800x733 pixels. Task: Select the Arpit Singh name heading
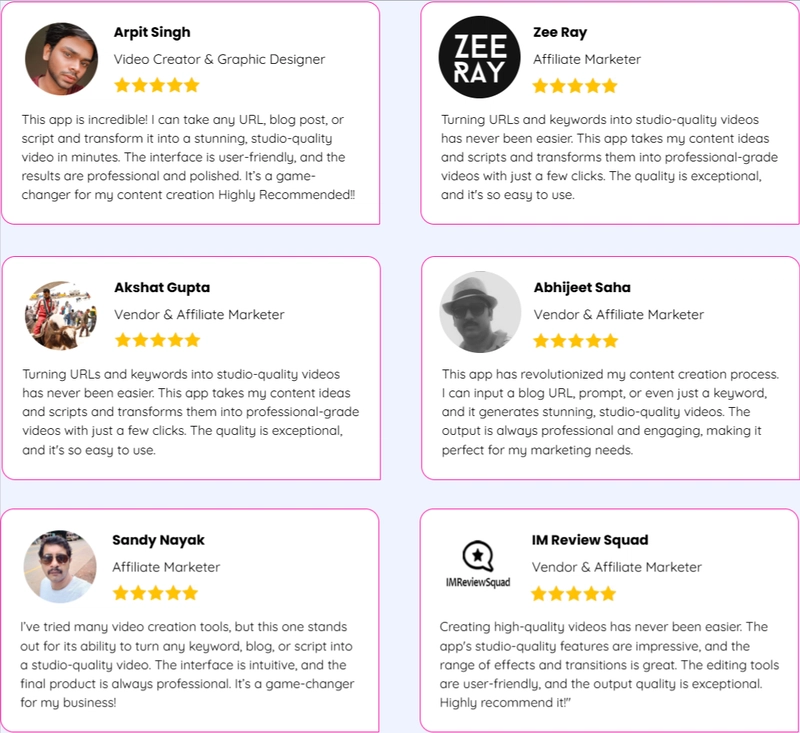[152, 32]
